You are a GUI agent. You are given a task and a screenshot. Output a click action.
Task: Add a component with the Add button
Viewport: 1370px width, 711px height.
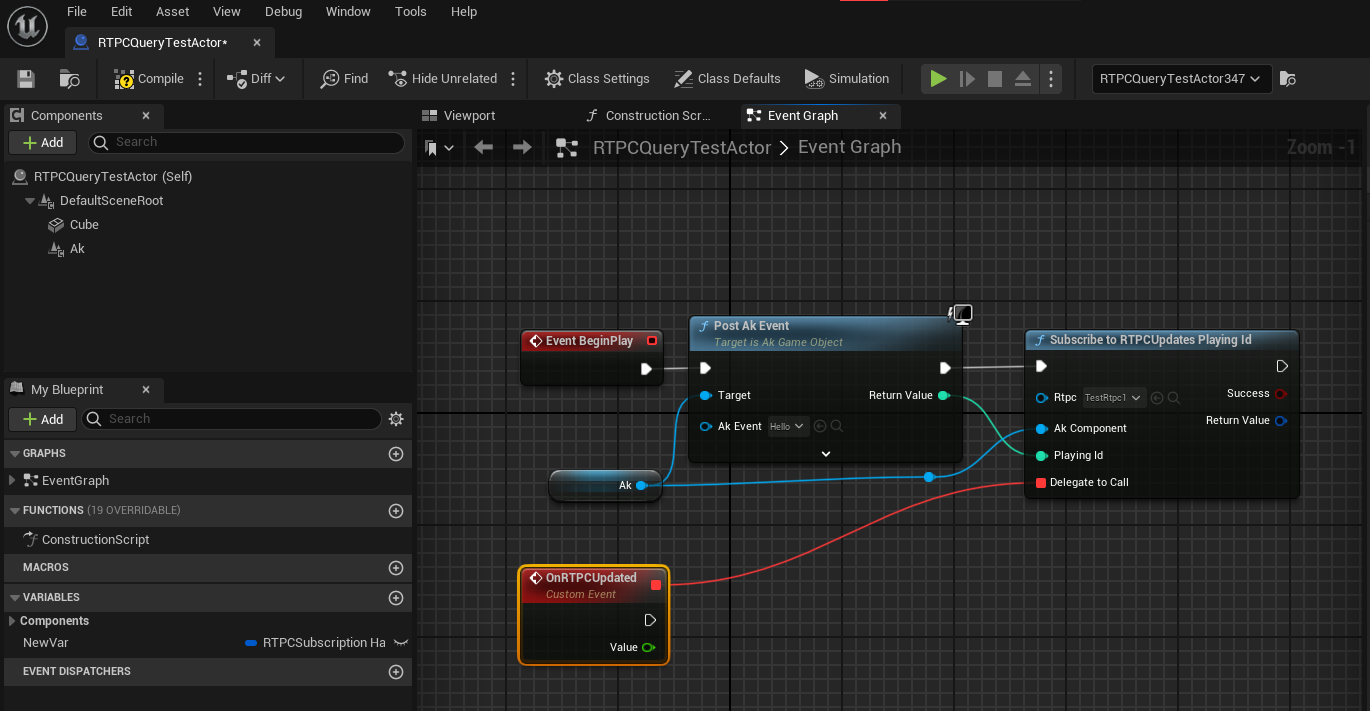(x=42, y=142)
